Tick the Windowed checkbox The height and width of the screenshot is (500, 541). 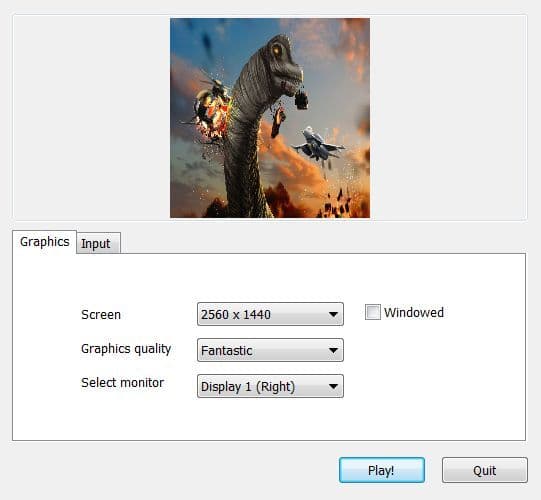point(373,312)
